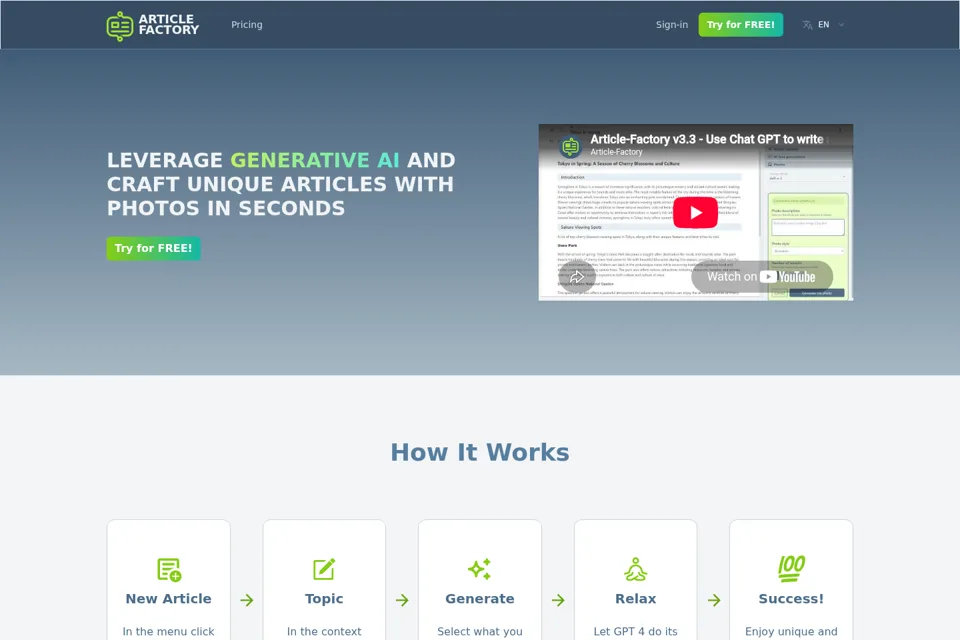
Task: Click the Relax card heading
Action: 636,598
